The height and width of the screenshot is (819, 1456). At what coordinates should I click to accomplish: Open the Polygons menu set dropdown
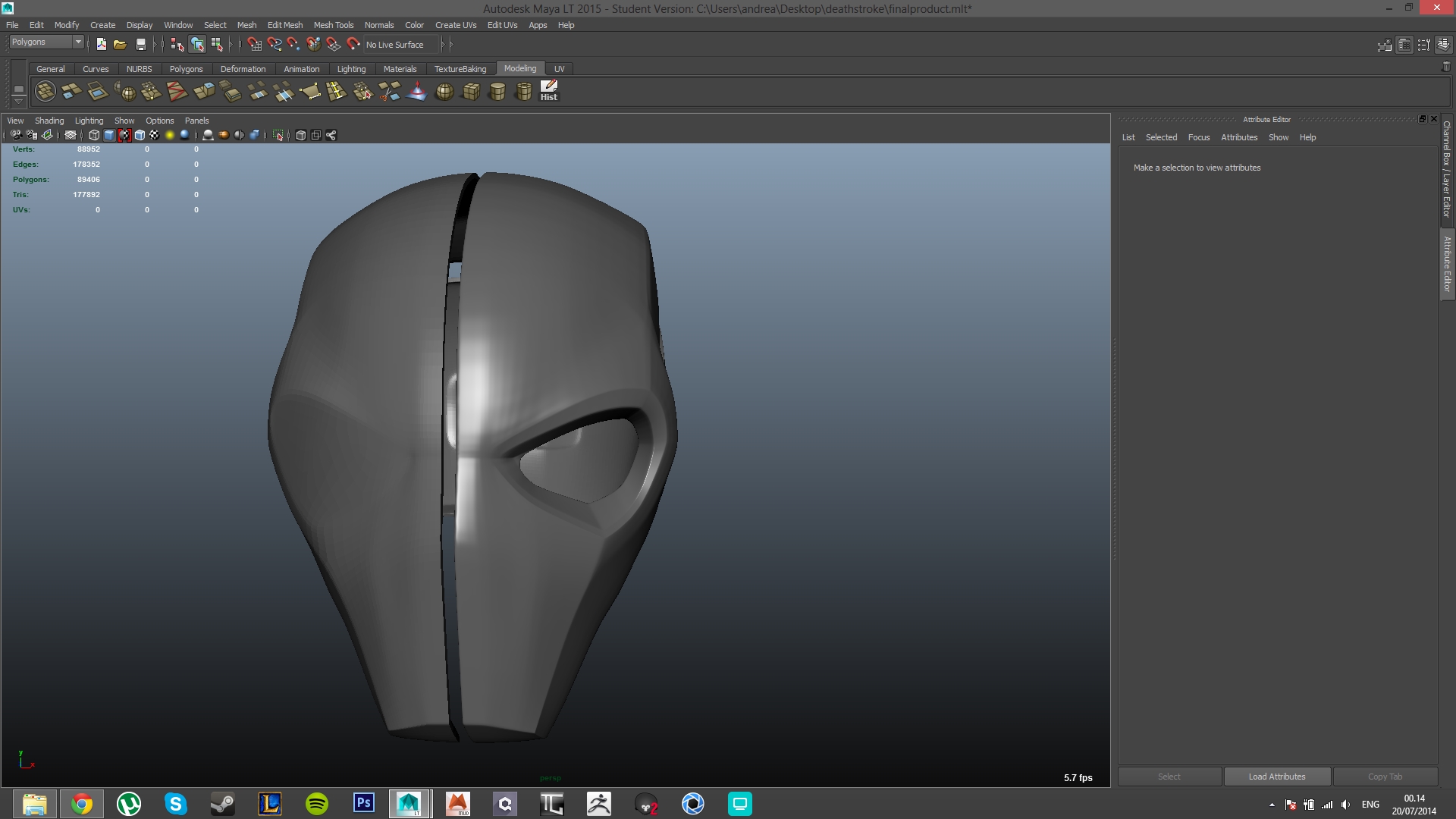coord(45,42)
